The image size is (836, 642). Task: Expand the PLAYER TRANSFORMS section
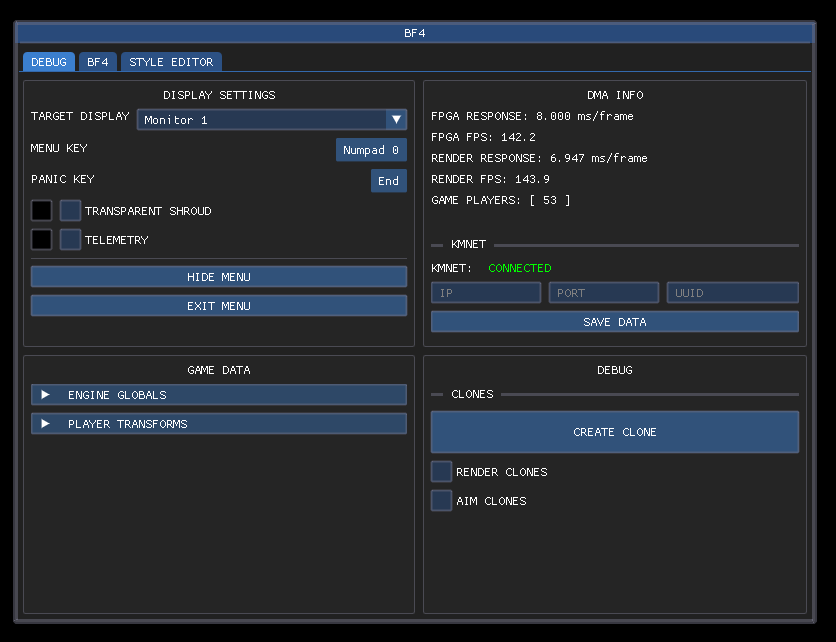click(x=219, y=423)
